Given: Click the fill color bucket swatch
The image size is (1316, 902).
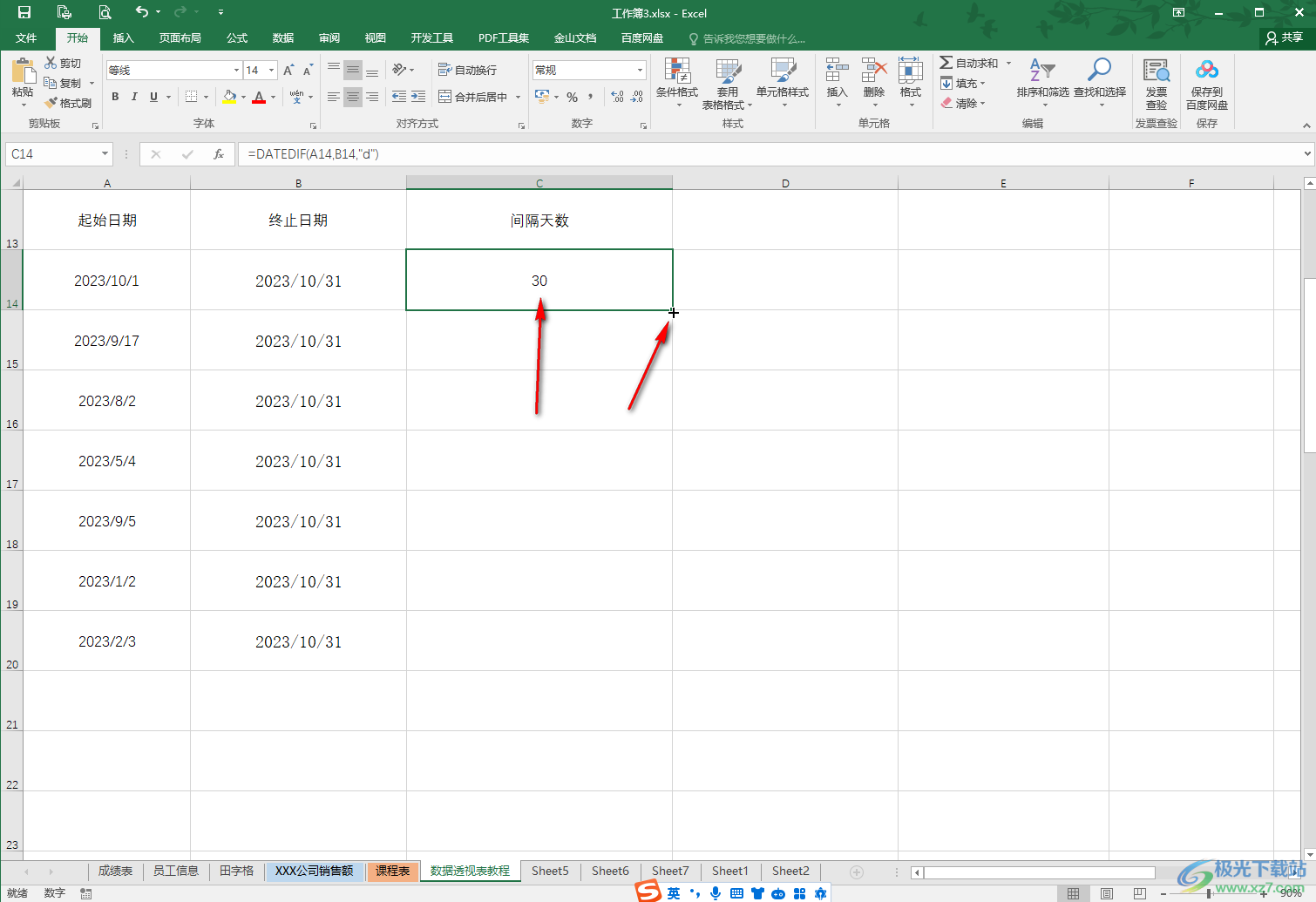Looking at the screenshot, I should click(x=229, y=97).
